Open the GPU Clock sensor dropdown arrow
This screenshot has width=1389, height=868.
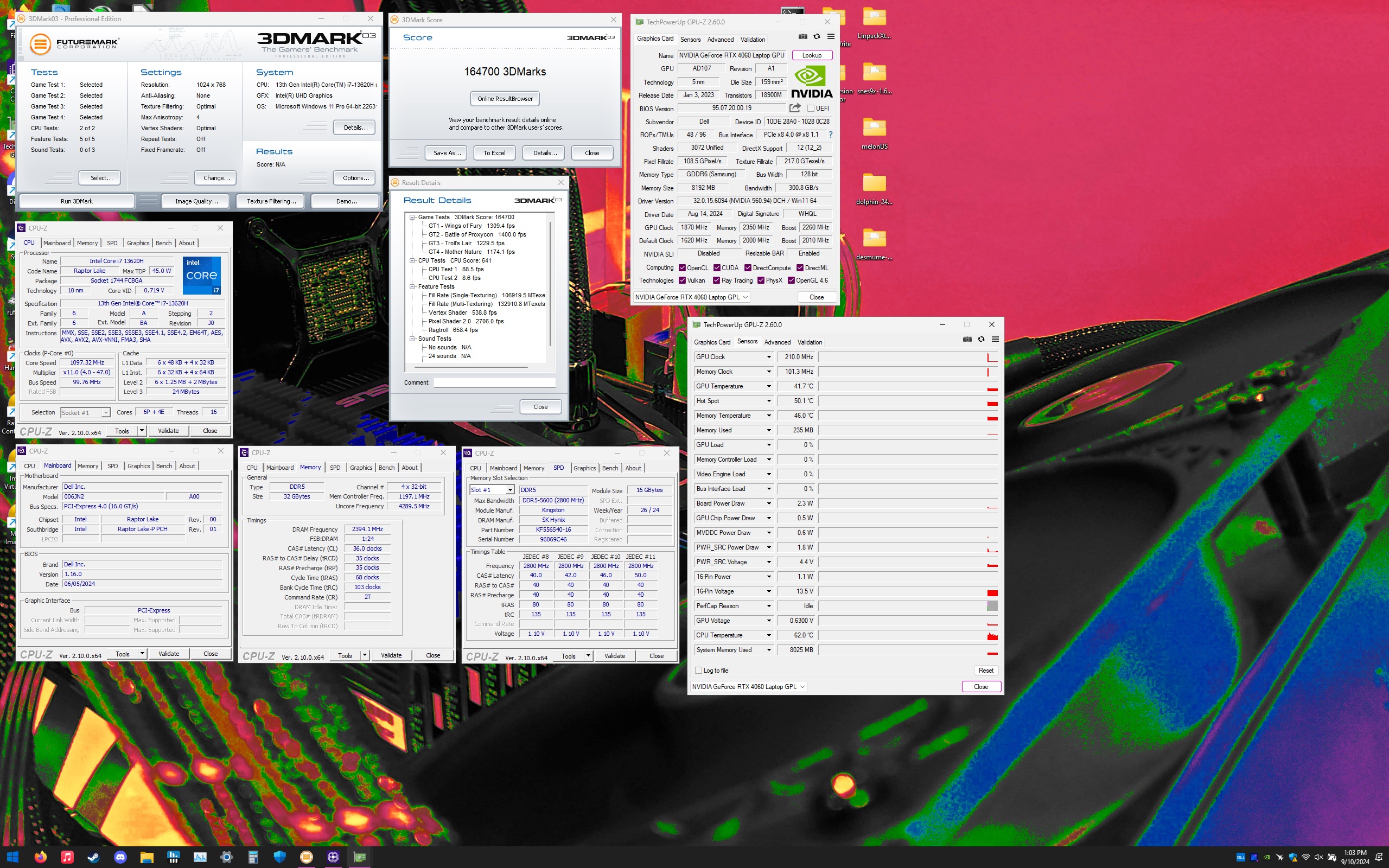click(768, 357)
